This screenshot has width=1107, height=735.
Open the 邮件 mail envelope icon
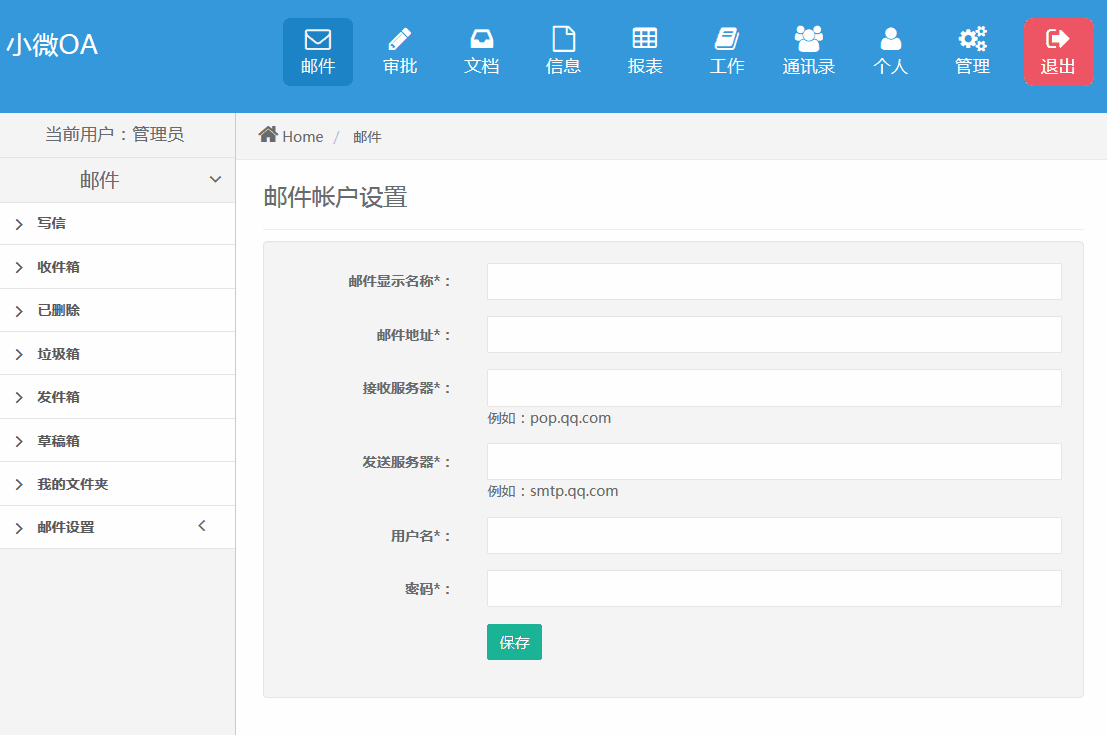pos(318,40)
